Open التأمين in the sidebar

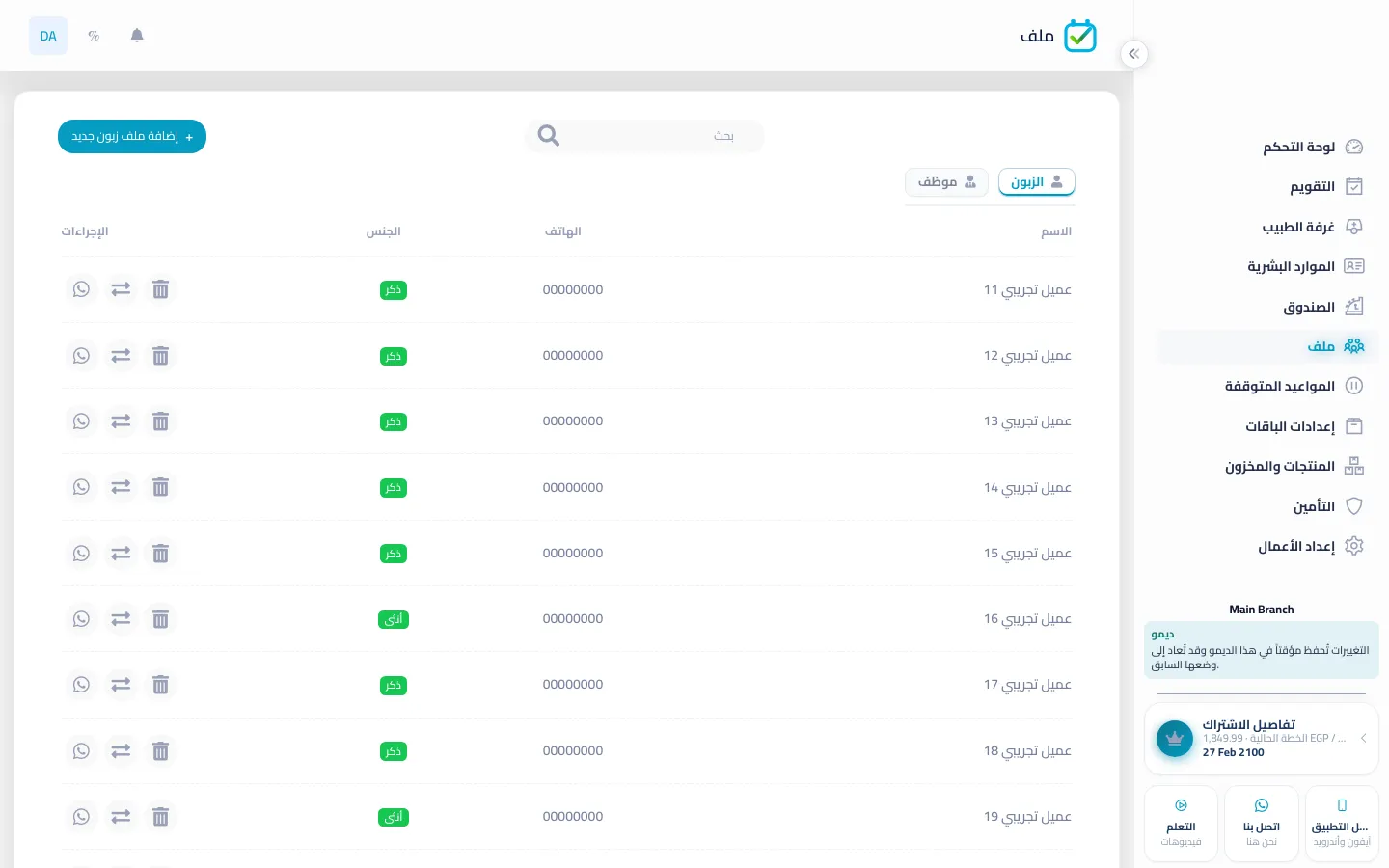(1268, 506)
